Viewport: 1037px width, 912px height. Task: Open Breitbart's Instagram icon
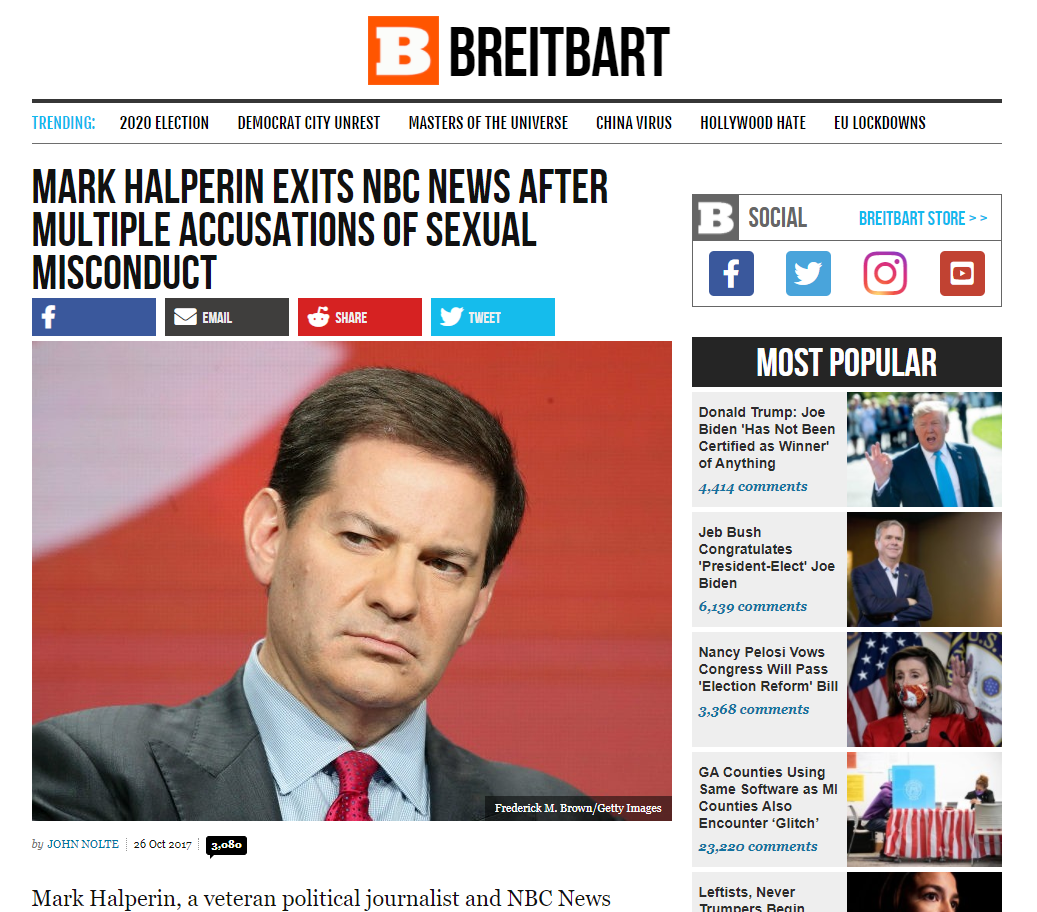click(x=885, y=273)
